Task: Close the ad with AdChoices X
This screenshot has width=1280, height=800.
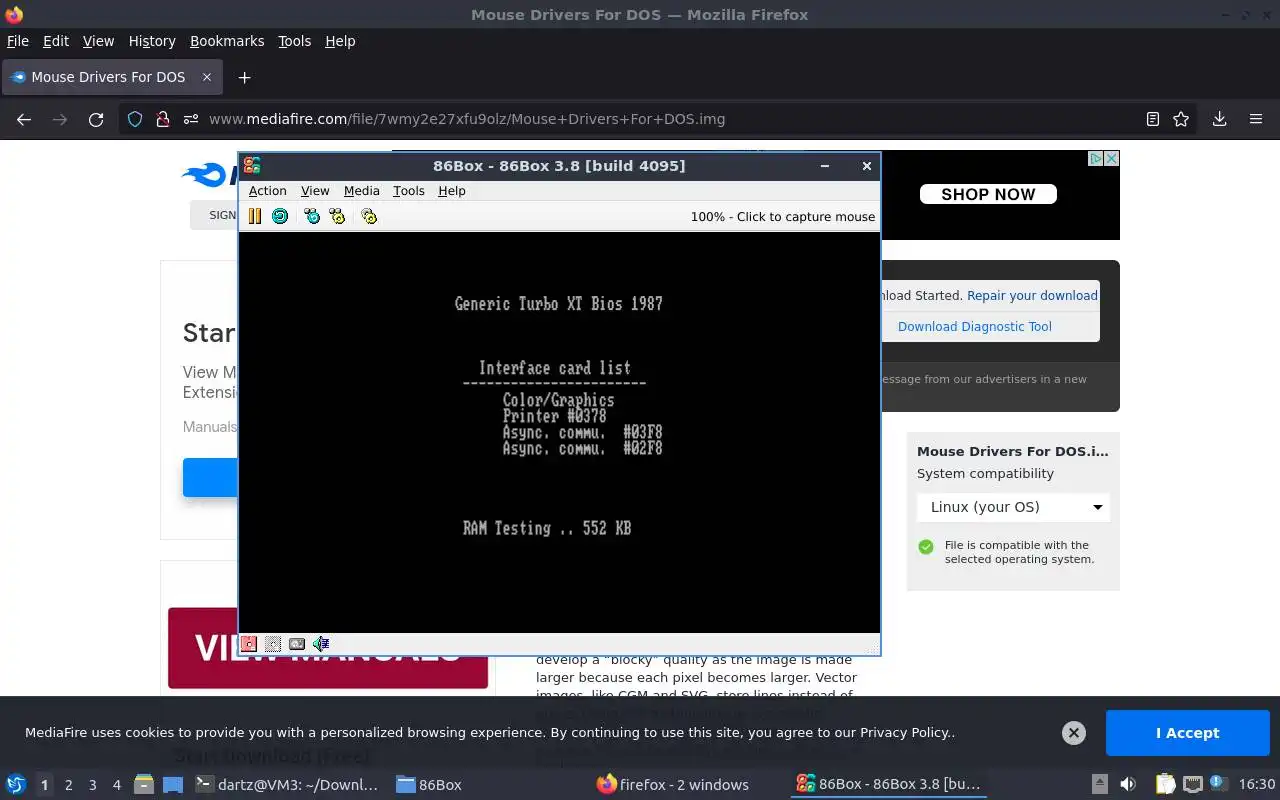Action: (1111, 159)
